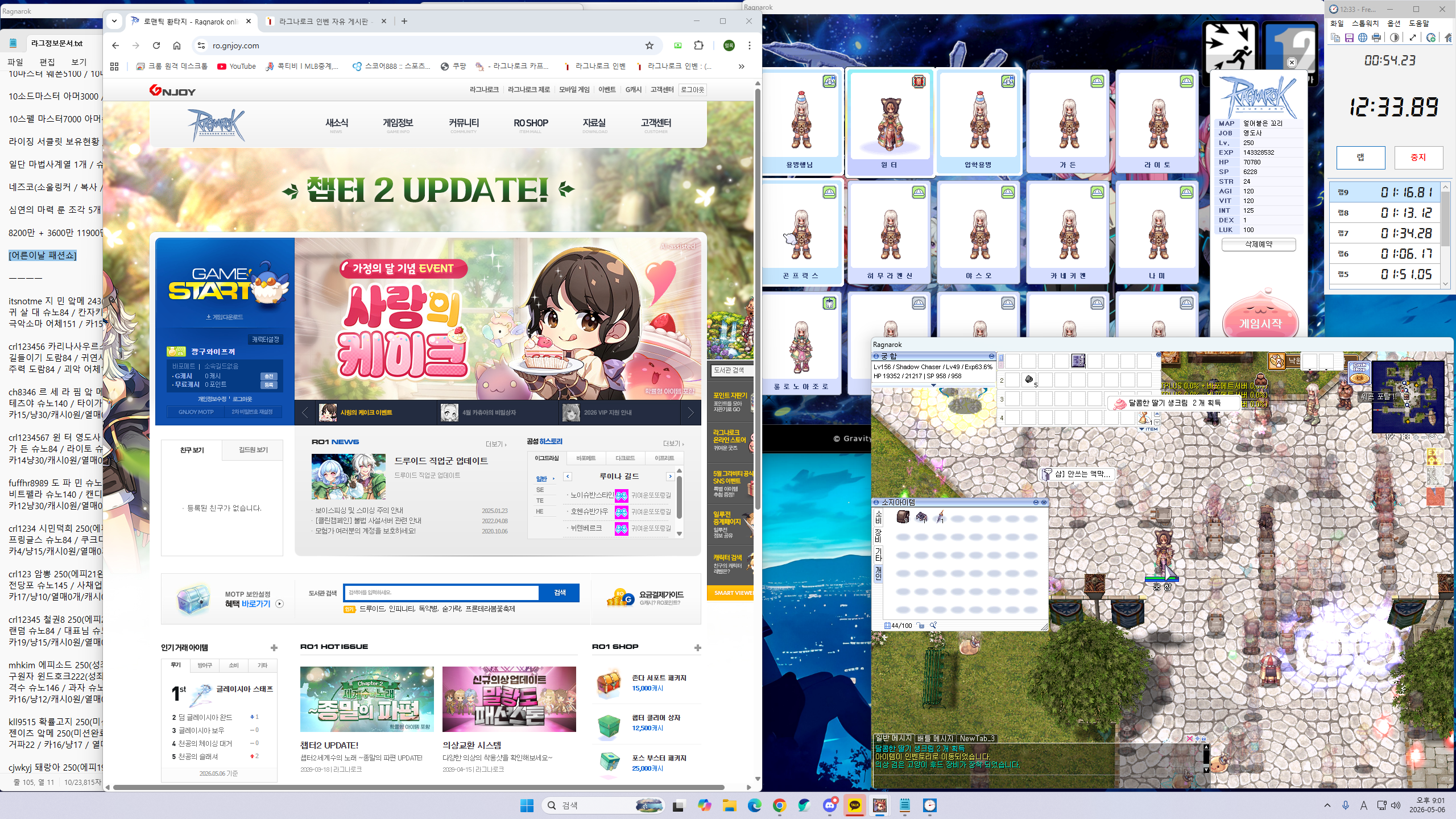Click 게임시작 poring button
This screenshot has height=819, width=1456.
click(x=1260, y=318)
